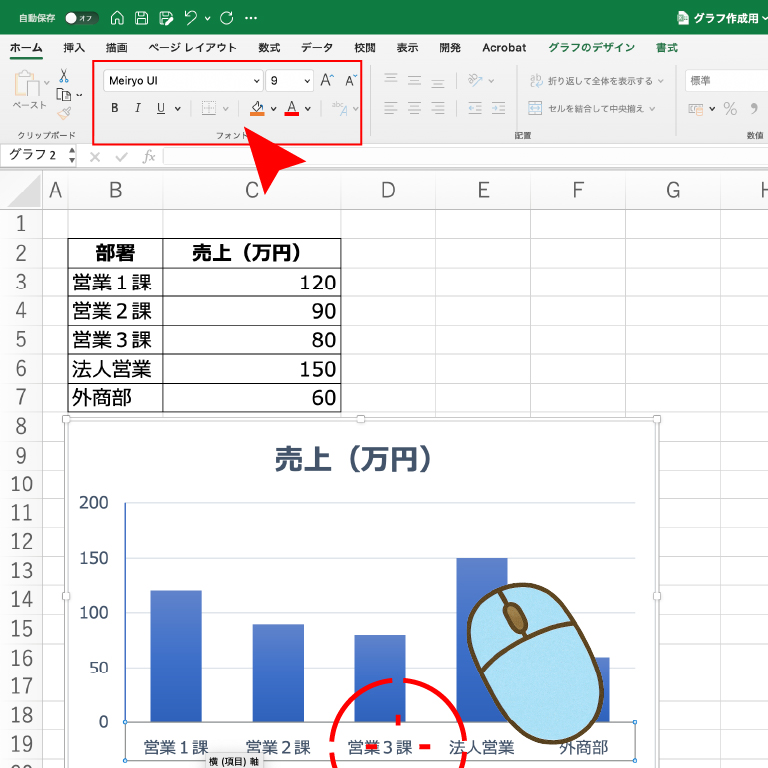Click the Home icon in title bar
Viewport: 768px width, 768px height.
point(117,18)
